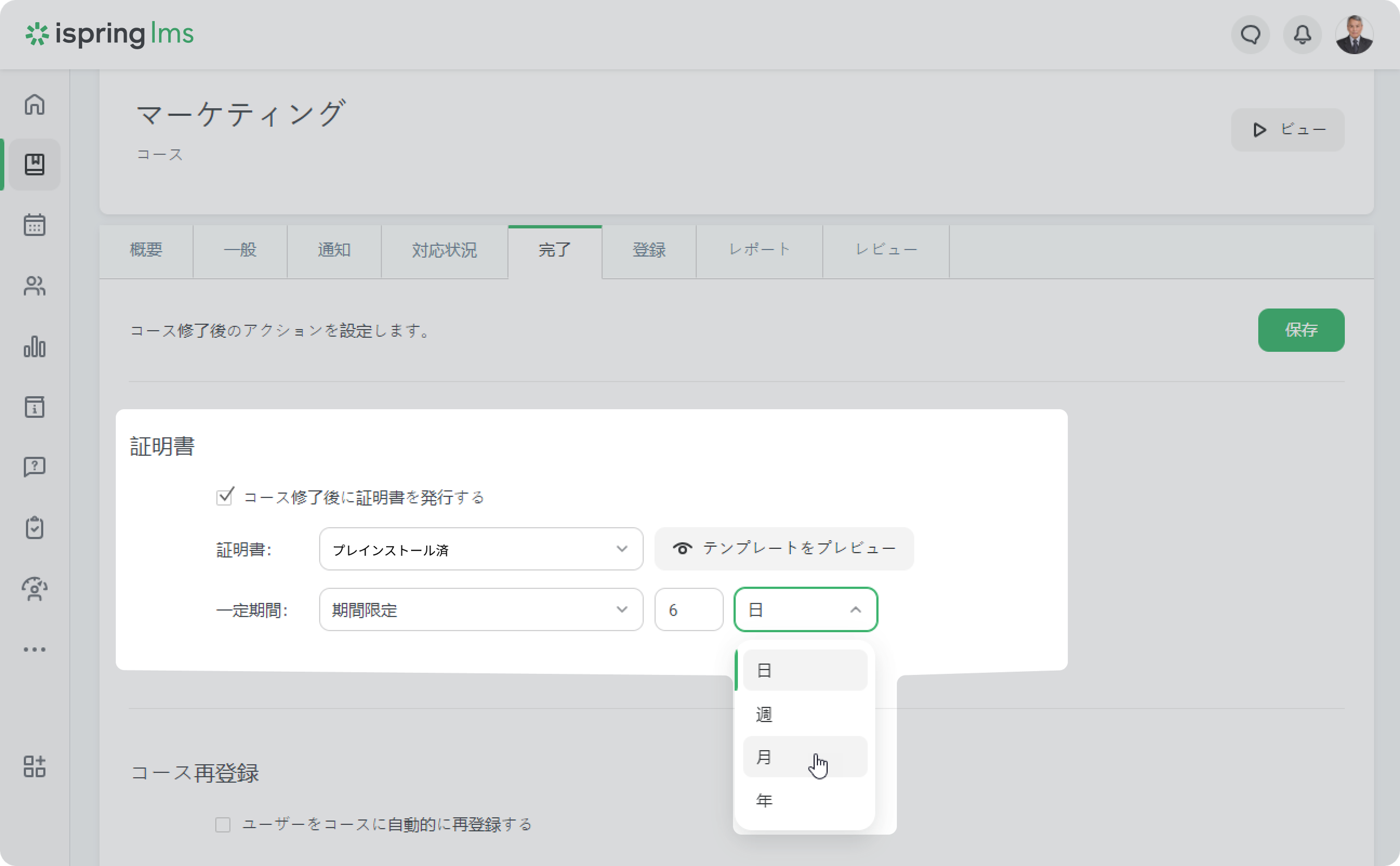The image size is (1400, 866).
Task: Click the notifications bell icon
Action: tap(1302, 35)
